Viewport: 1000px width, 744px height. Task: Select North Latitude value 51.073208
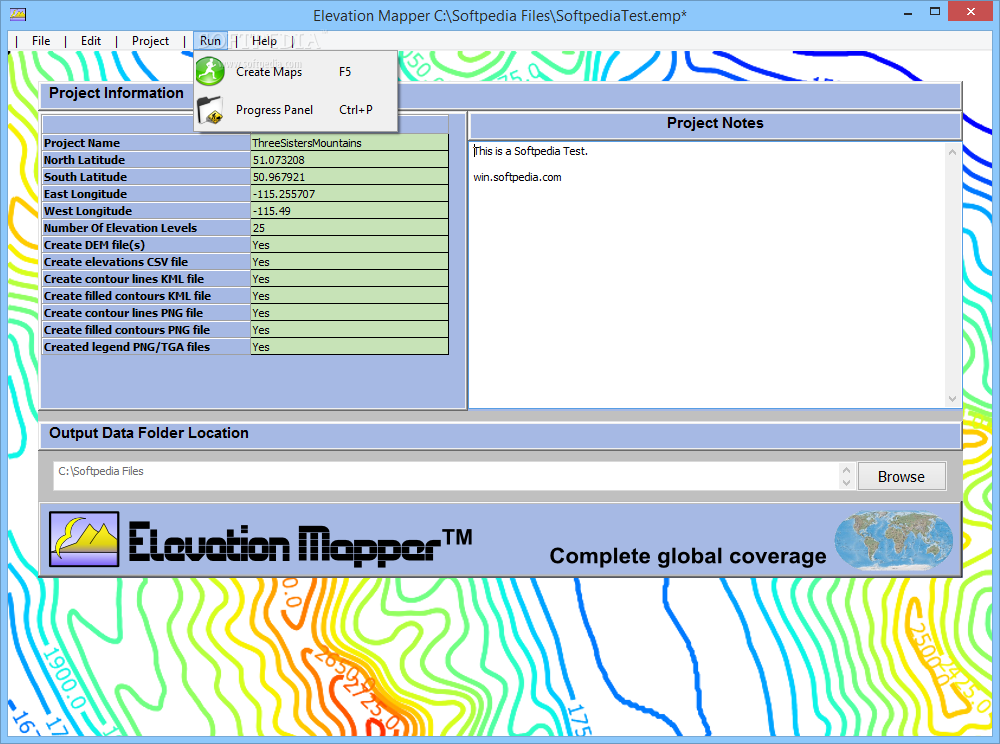349,160
